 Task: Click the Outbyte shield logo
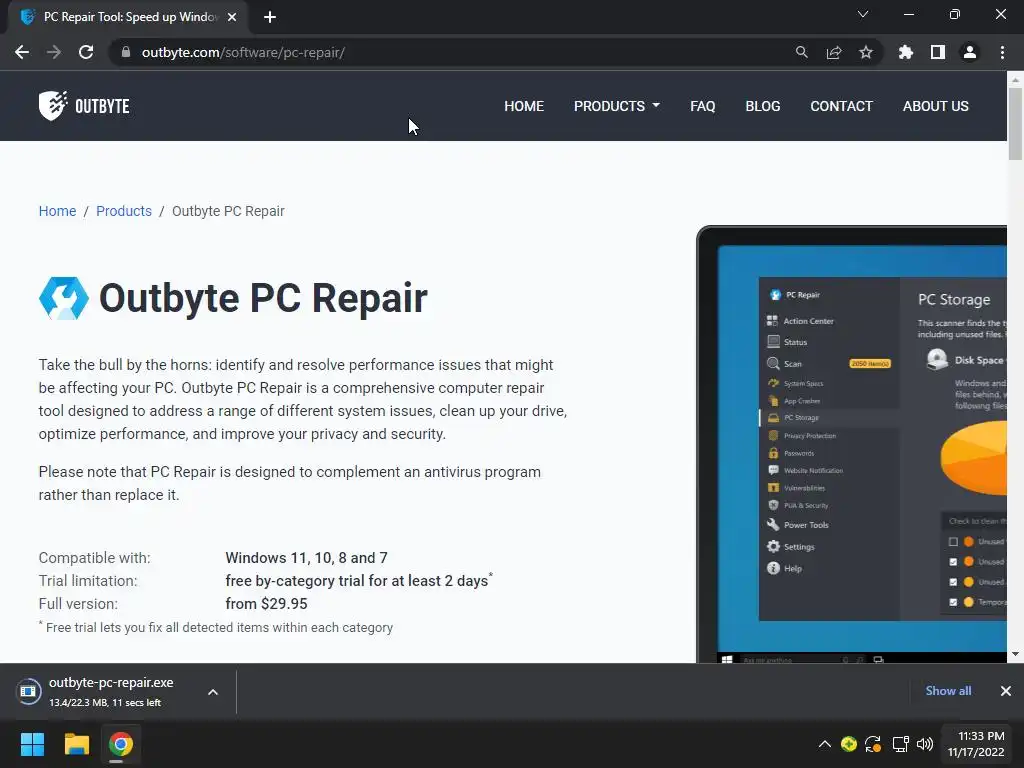click(53, 105)
